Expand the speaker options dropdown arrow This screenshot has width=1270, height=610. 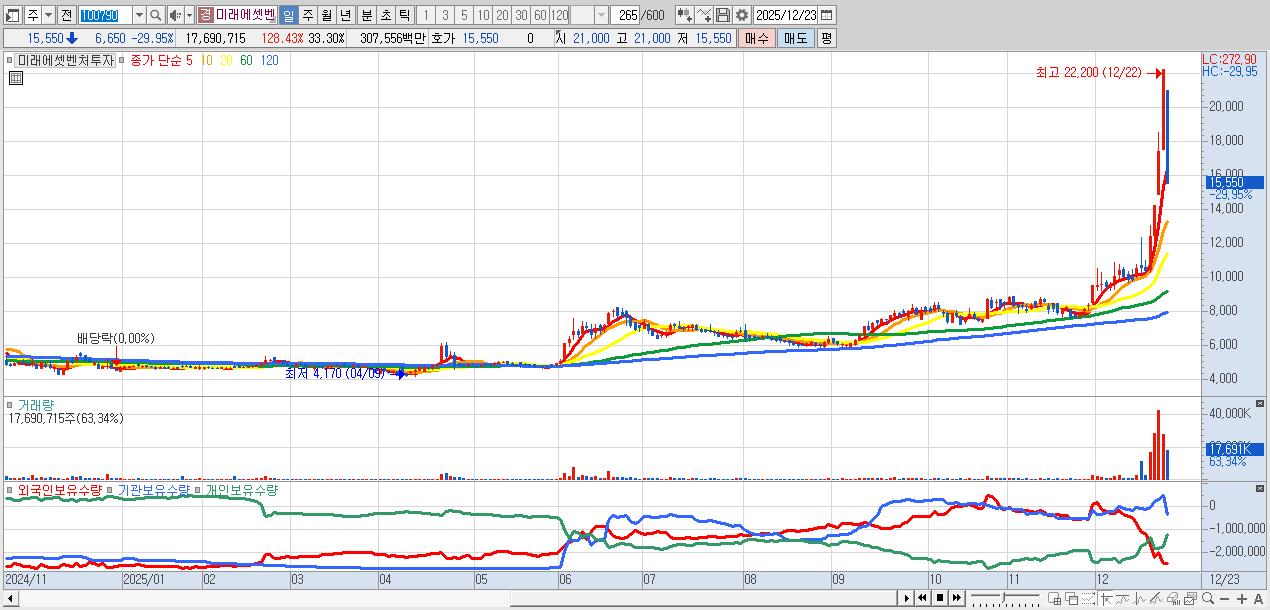(x=189, y=15)
